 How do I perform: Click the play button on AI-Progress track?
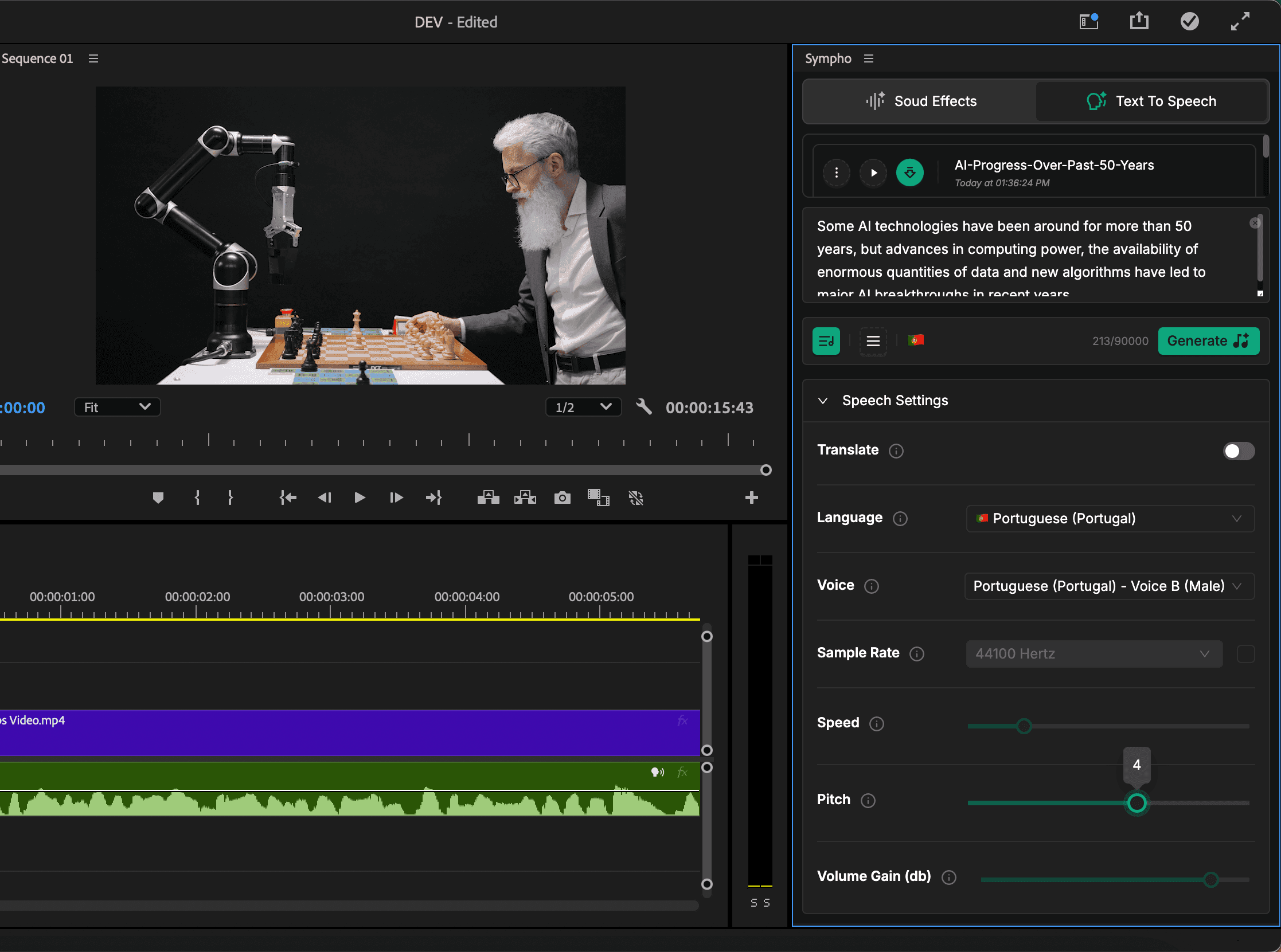(872, 172)
